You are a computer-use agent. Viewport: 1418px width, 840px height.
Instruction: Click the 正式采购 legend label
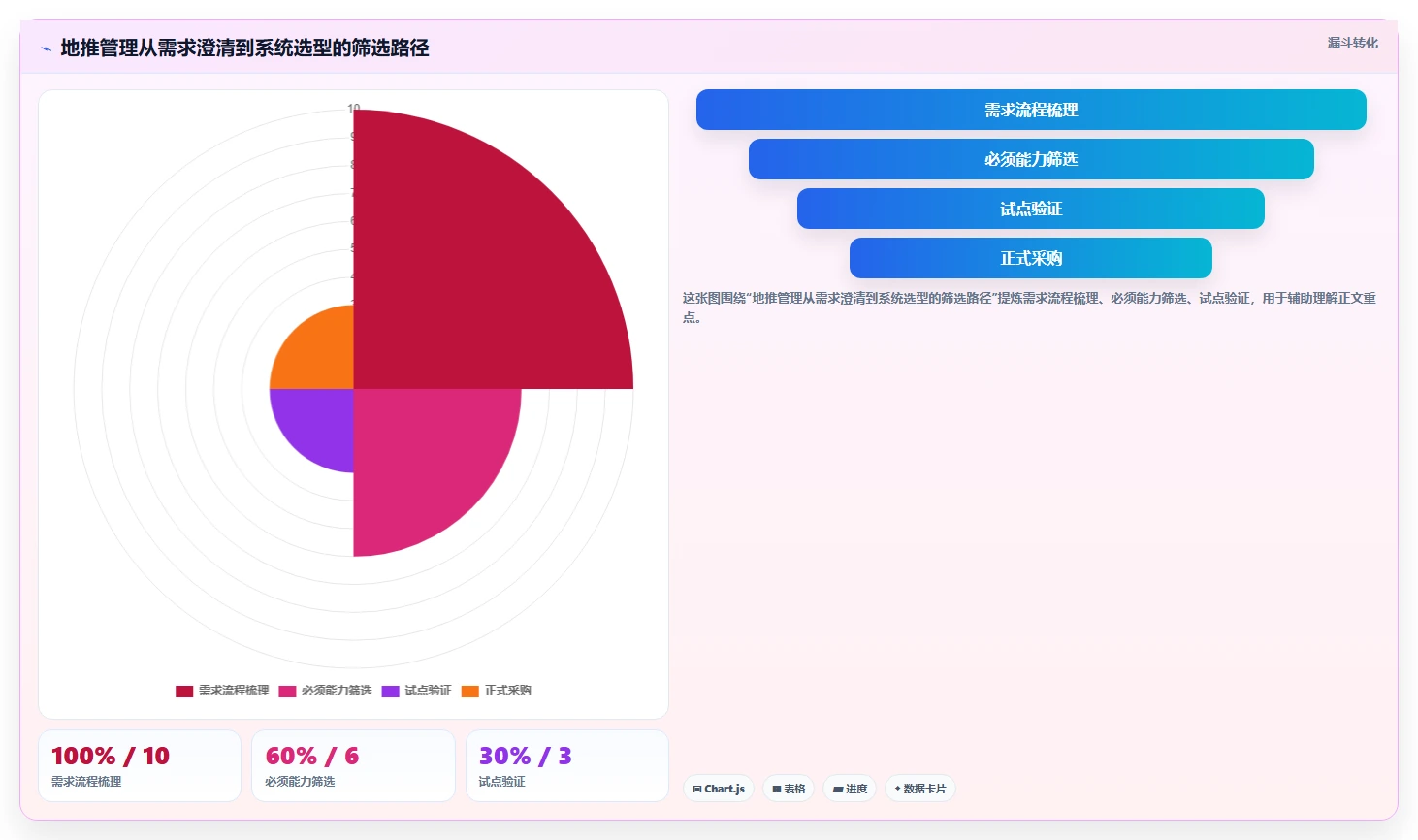tap(508, 691)
